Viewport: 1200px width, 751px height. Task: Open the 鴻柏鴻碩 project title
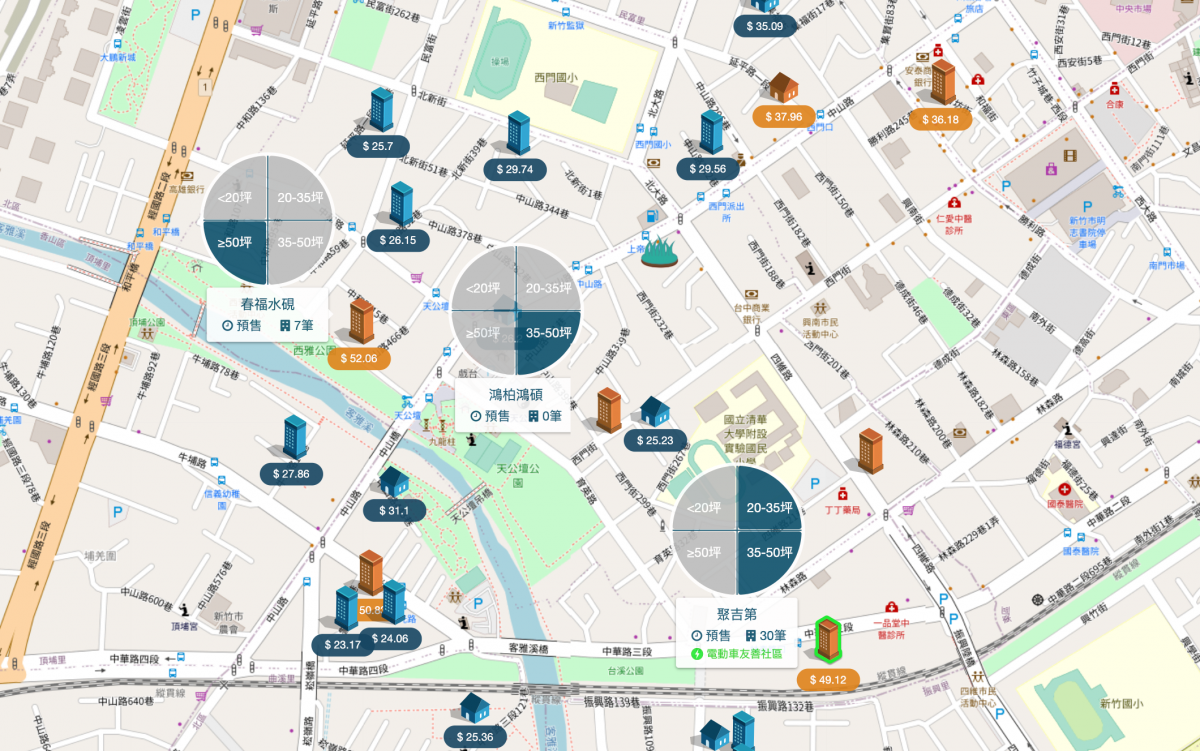point(516,394)
